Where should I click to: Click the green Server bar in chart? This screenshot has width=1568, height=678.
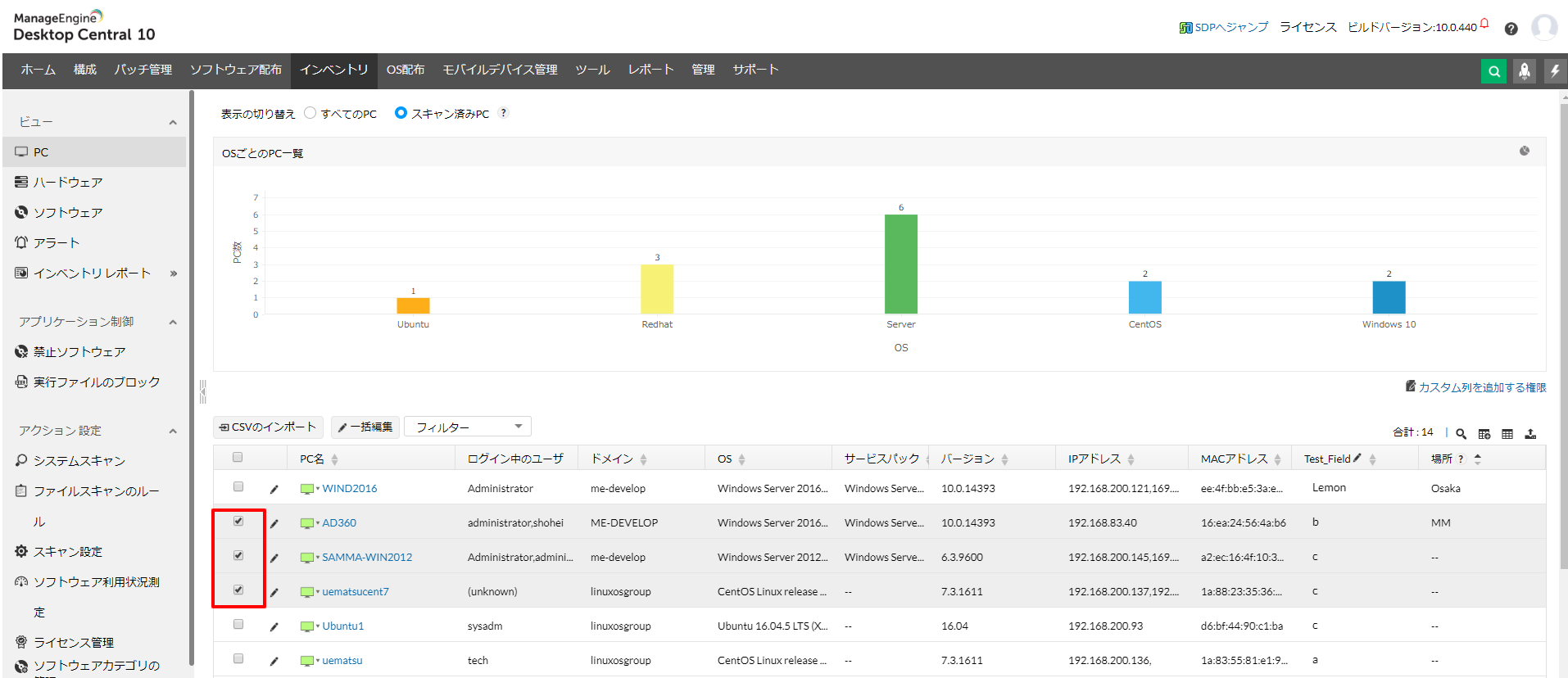[900, 264]
